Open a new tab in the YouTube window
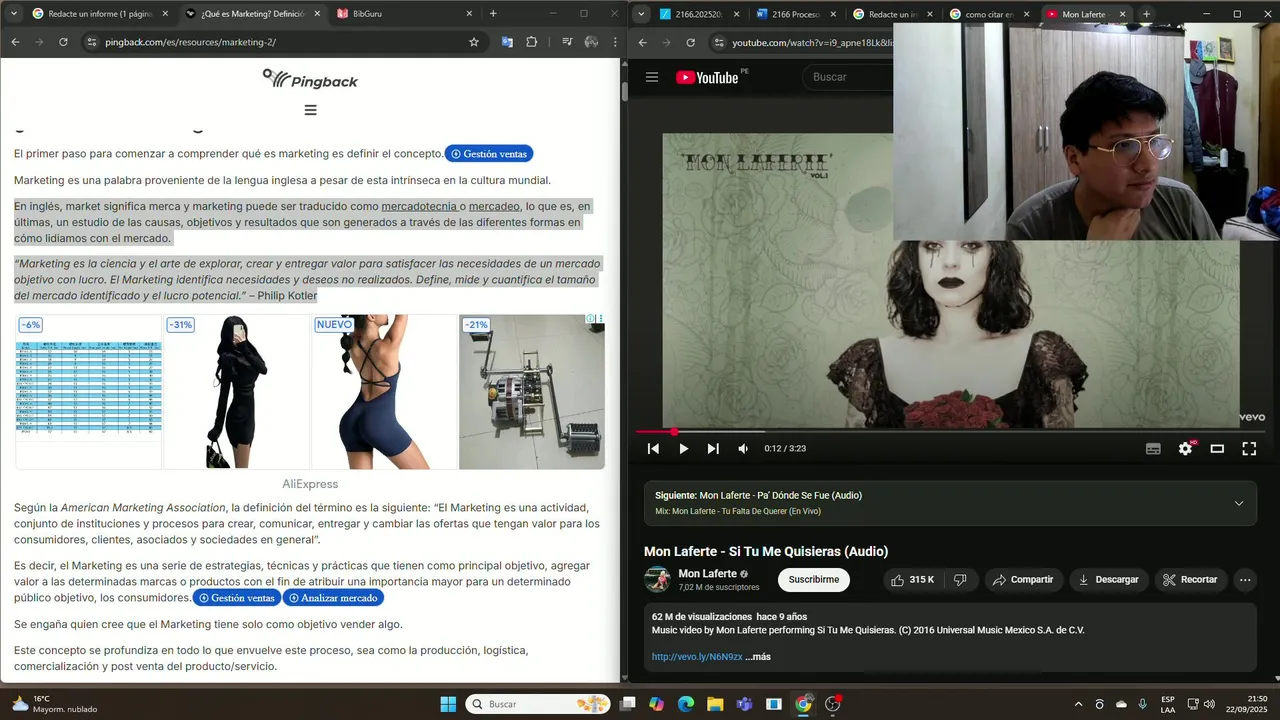 [1147, 14]
